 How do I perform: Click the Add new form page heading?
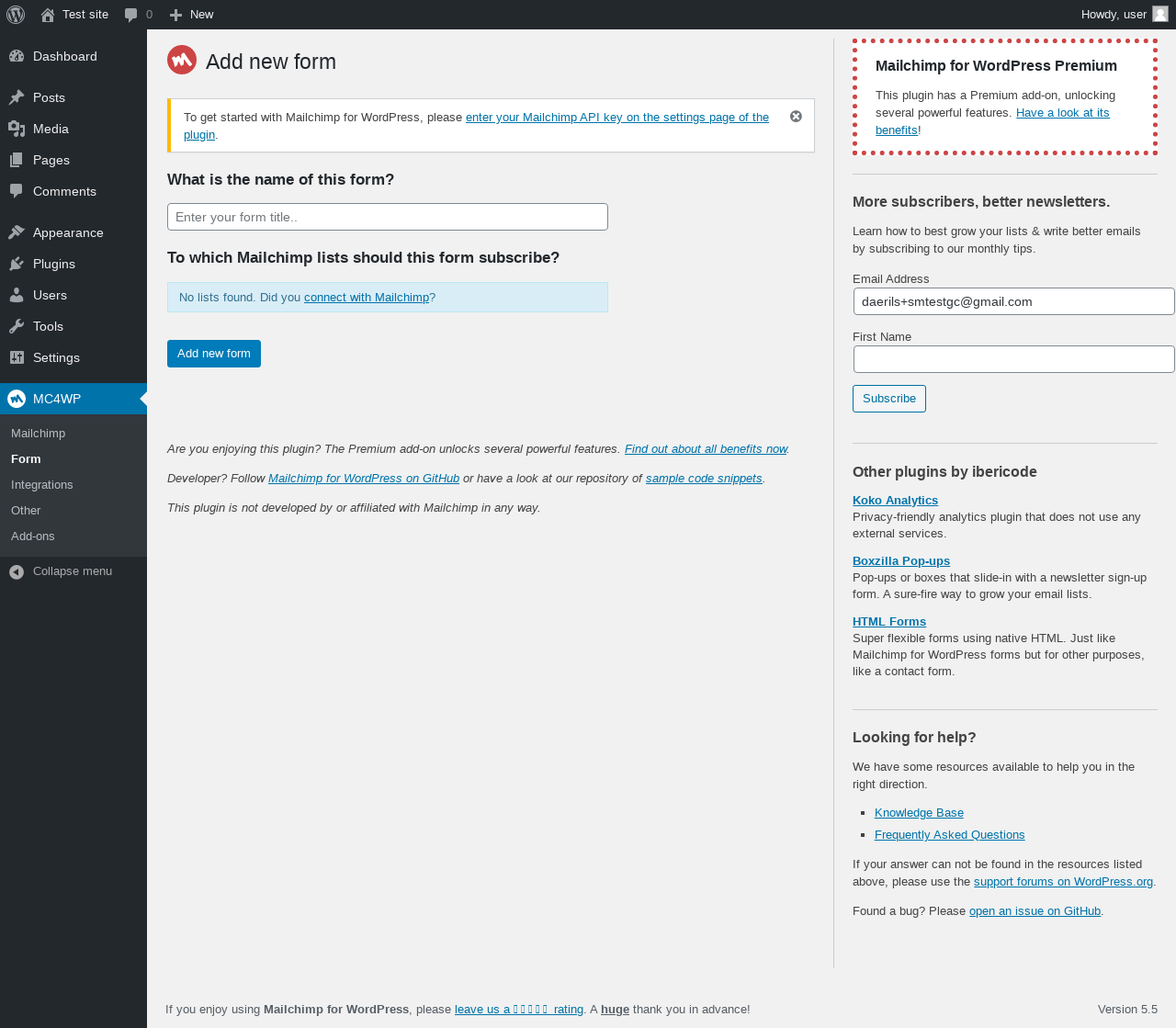coord(271,62)
